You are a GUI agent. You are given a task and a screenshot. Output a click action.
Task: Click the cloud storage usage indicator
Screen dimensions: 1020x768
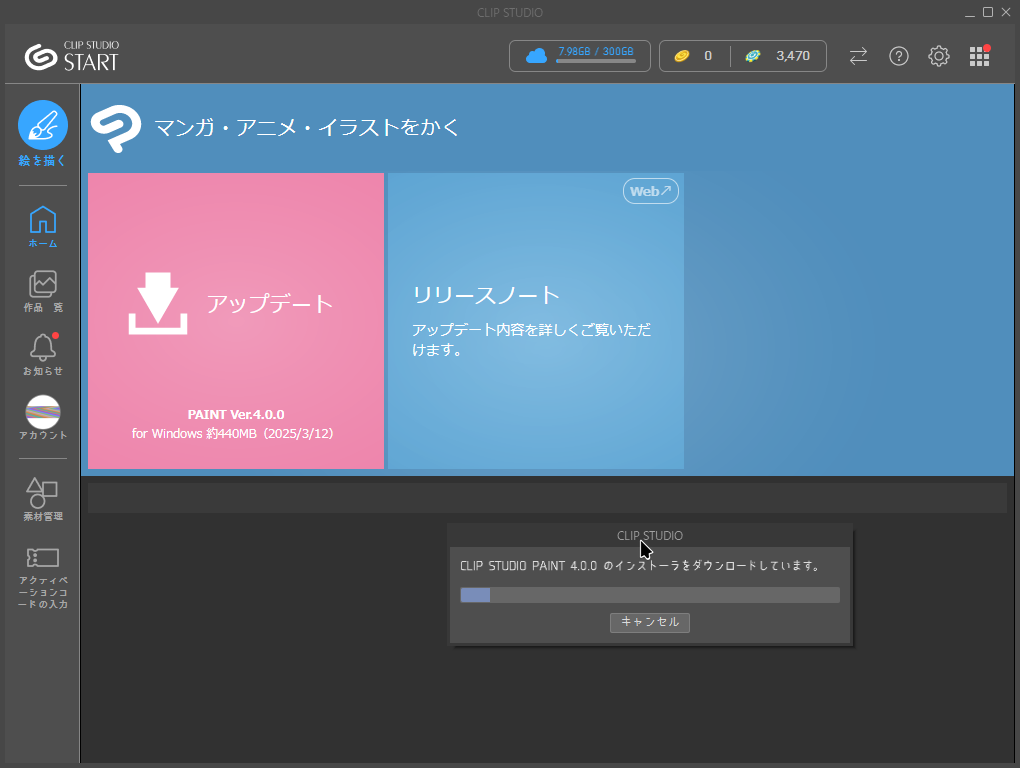(580, 56)
